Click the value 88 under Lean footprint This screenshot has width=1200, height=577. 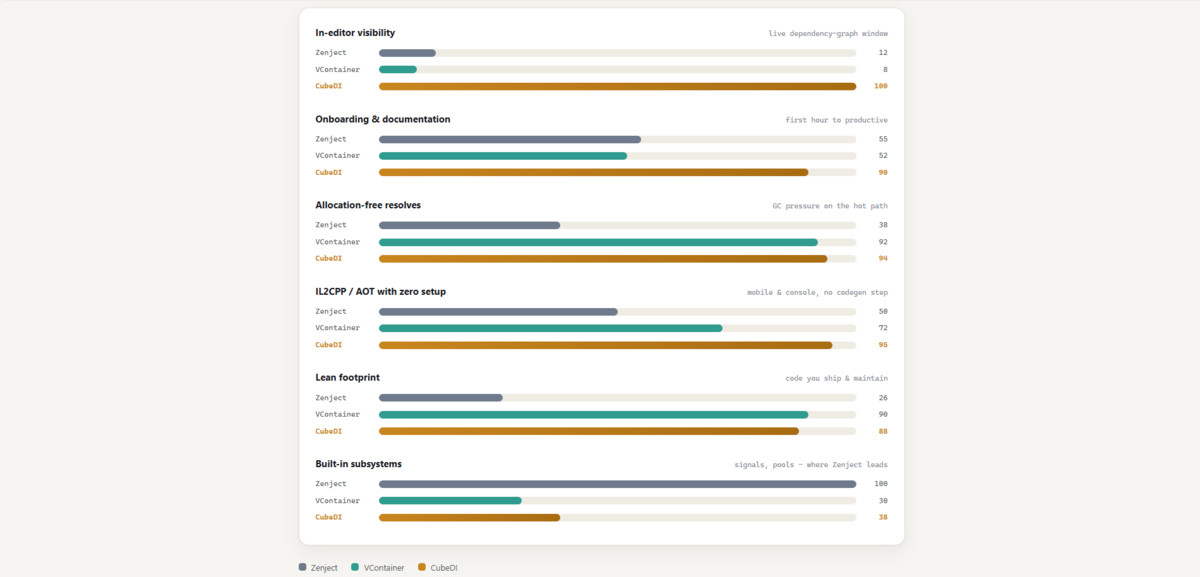coord(883,431)
